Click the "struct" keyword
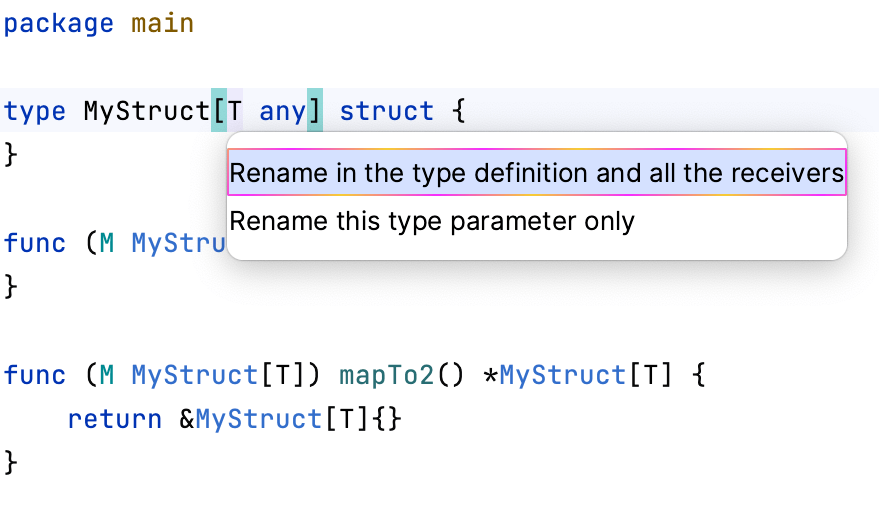Image resolution: width=879 pixels, height=526 pixels. (x=387, y=111)
